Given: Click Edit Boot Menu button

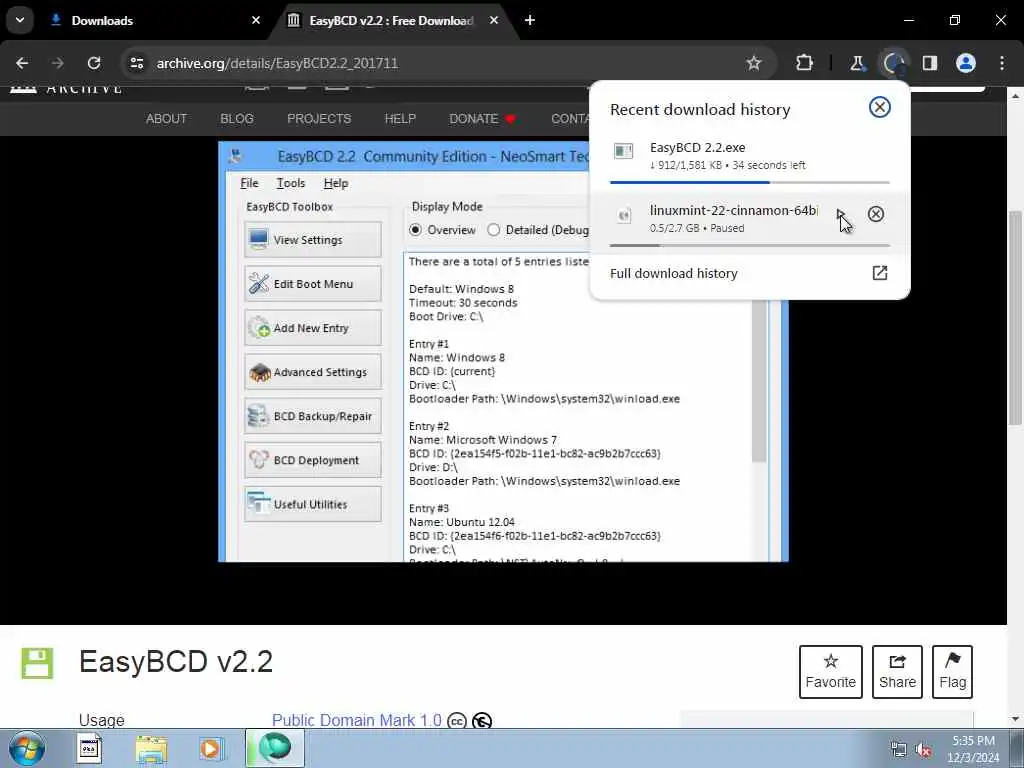Looking at the screenshot, I should pos(313,284).
